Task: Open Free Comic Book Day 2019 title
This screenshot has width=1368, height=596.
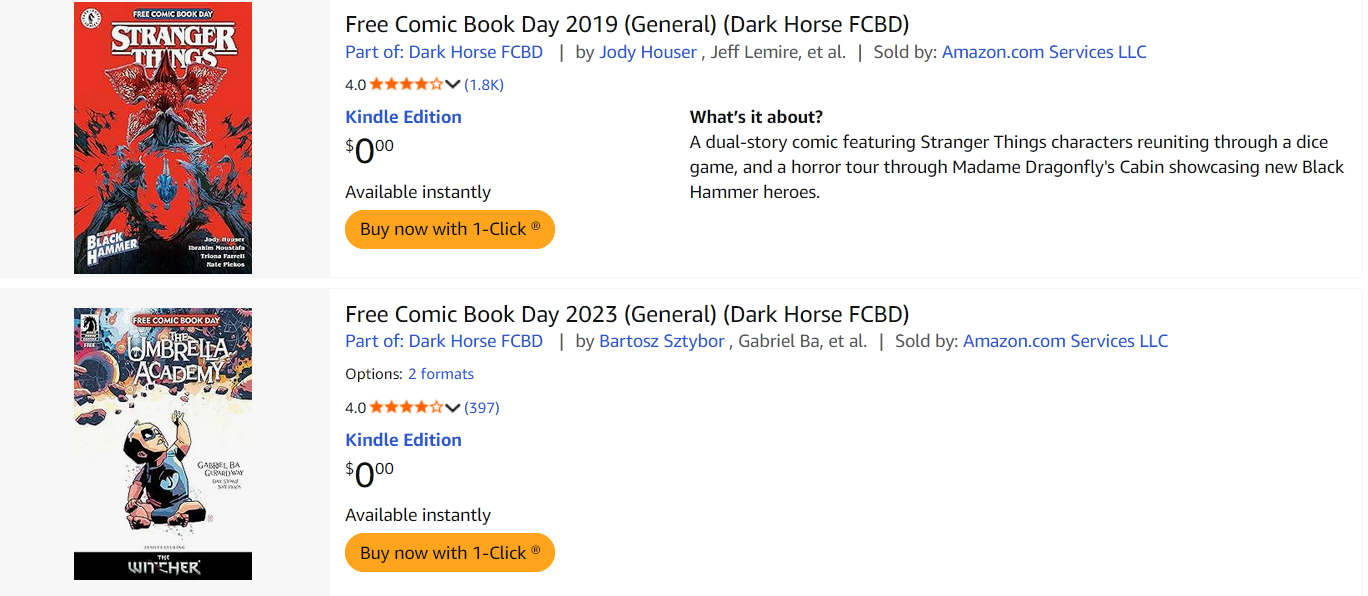Action: click(x=627, y=25)
